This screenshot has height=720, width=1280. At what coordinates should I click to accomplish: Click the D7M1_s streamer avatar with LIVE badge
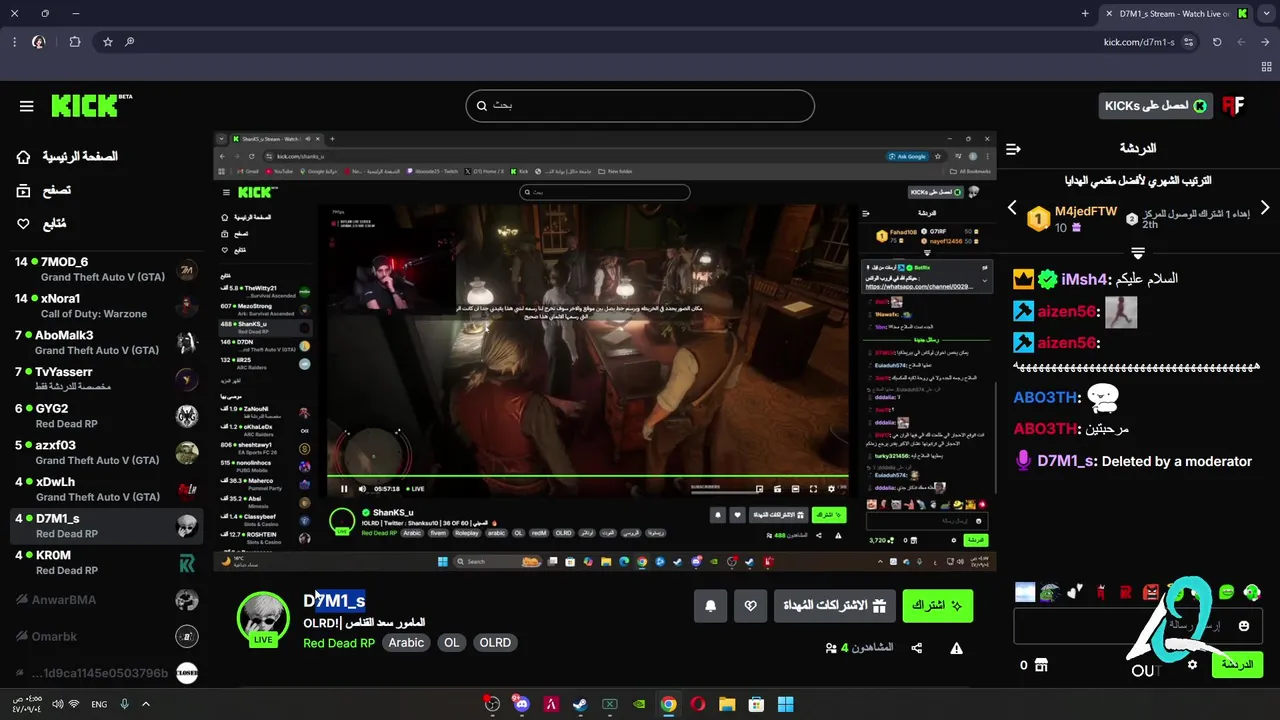263,619
